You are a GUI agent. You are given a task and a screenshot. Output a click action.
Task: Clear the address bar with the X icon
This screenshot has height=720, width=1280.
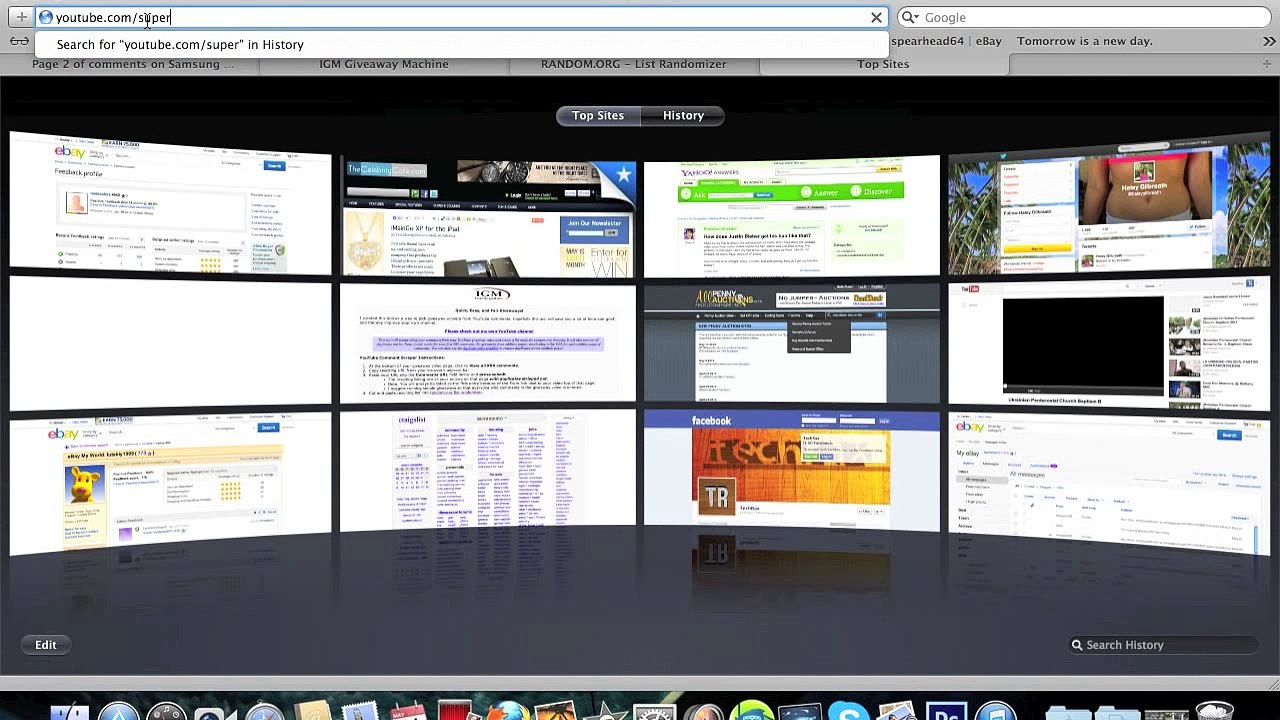tap(876, 17)
